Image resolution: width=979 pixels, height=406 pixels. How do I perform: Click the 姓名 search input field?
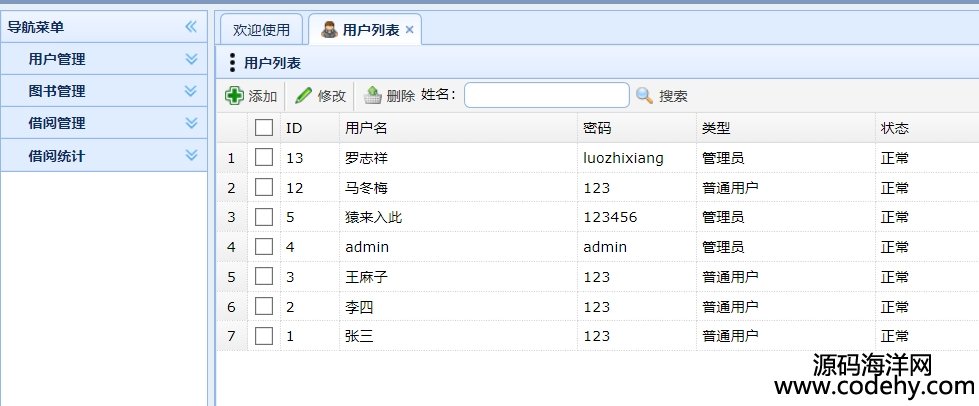(x=547, y=96)
